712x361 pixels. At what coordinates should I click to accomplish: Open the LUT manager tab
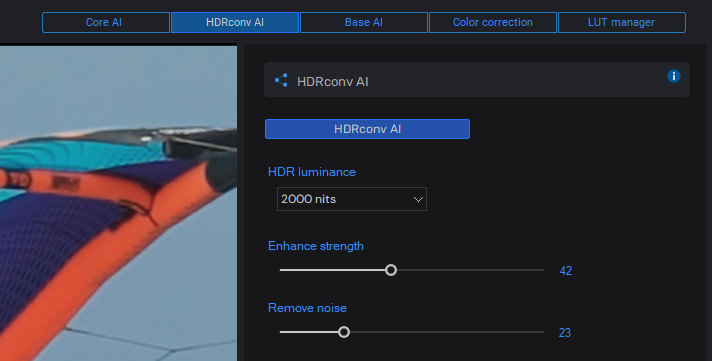[x=622, y=22]
